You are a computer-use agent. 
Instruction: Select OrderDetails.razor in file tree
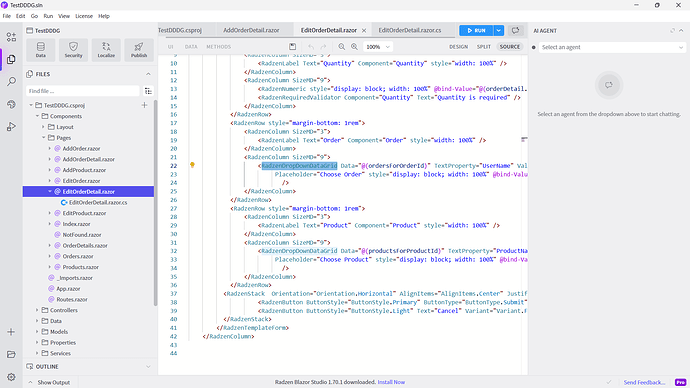(x=85, y=245)
